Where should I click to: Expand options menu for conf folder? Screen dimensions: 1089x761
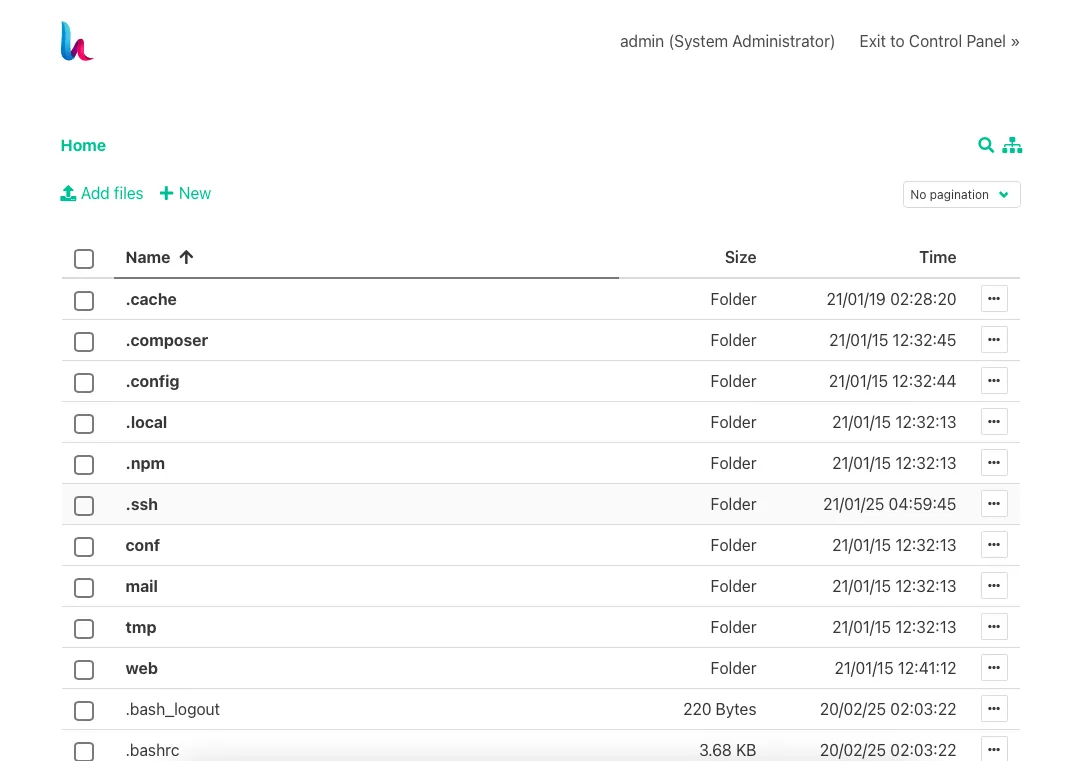(993, 545)
